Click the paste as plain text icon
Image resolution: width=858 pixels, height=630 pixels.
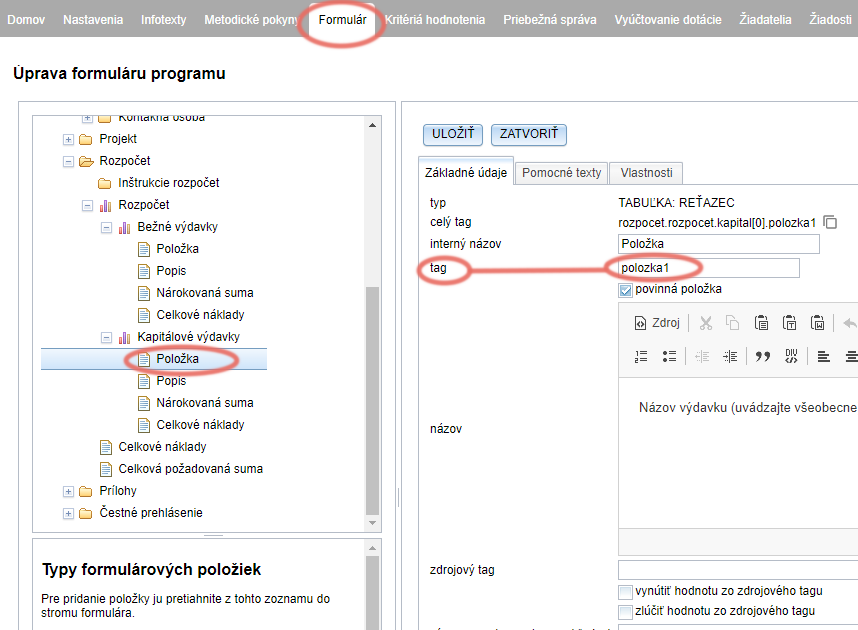[789, 323]
